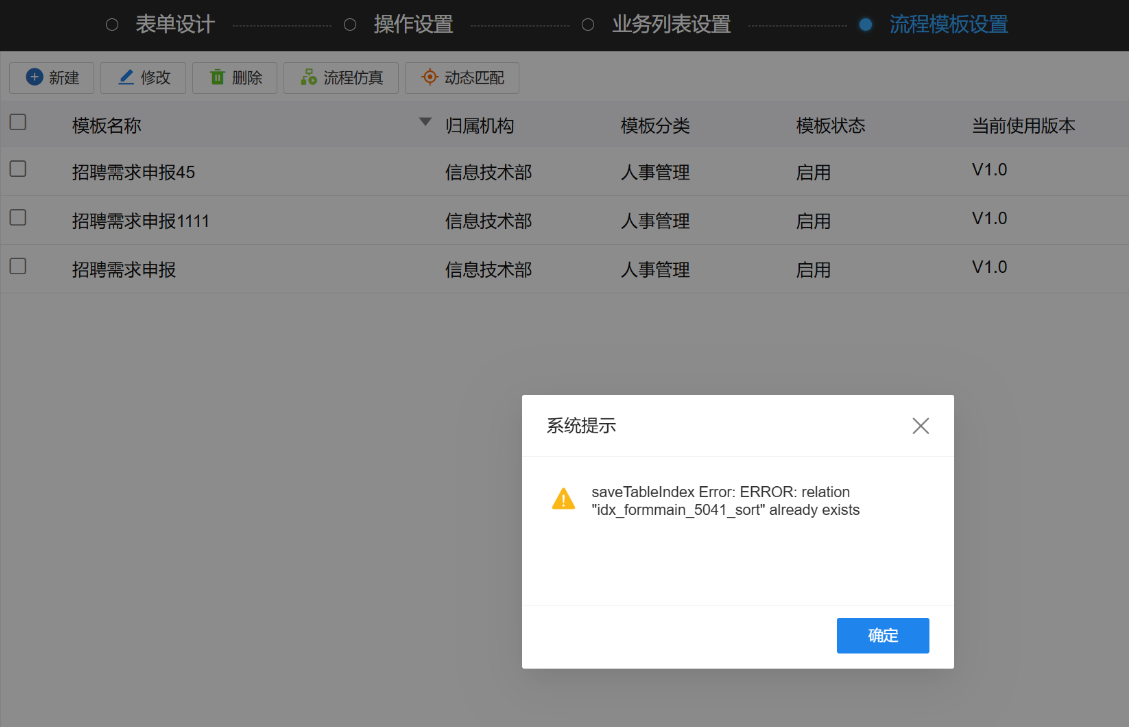Screen dimensions: 1129x727
Task: Open the 业务列表设置 step
Action: [x=670, y=24]
